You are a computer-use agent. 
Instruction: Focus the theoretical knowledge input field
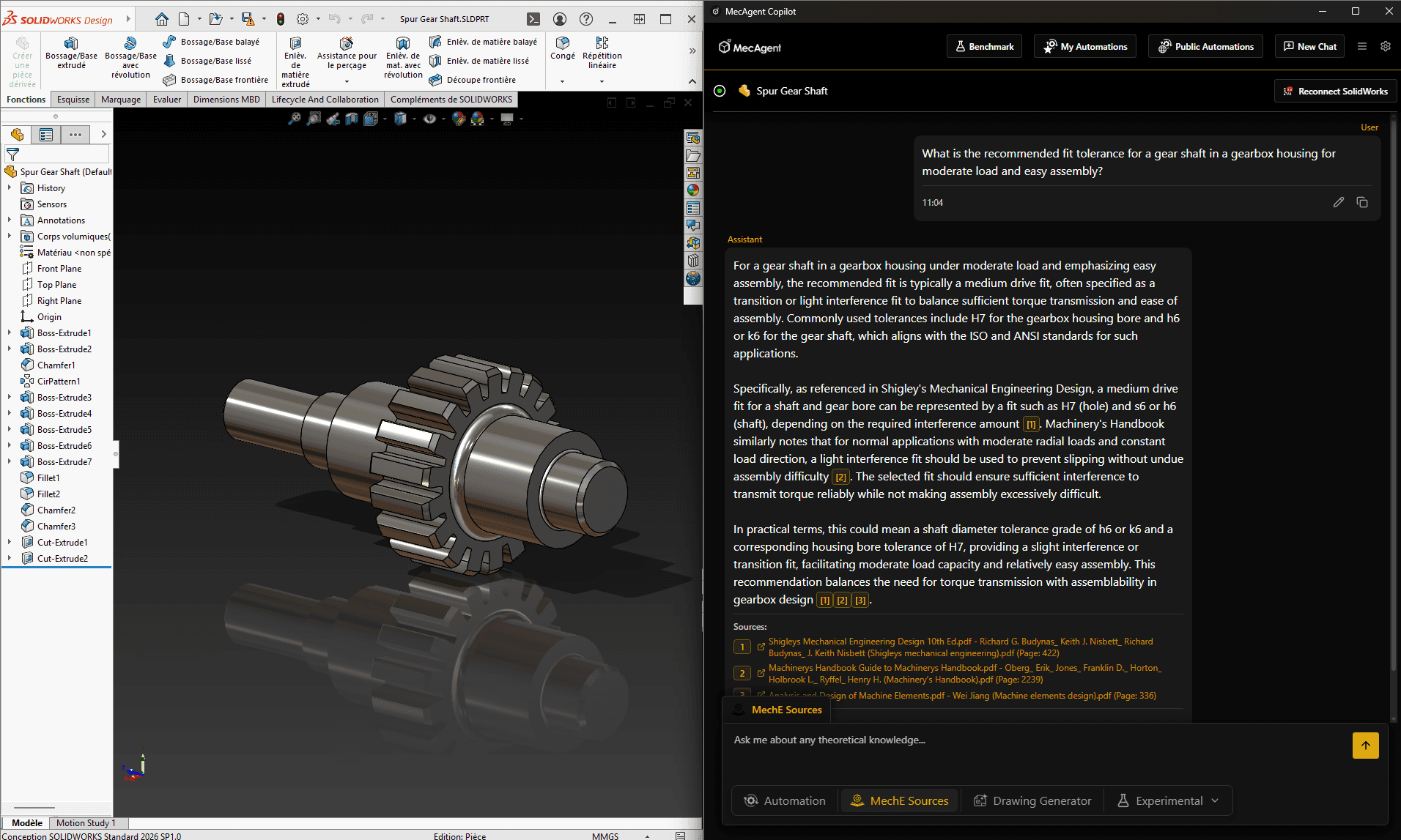tap(1037, 740)
